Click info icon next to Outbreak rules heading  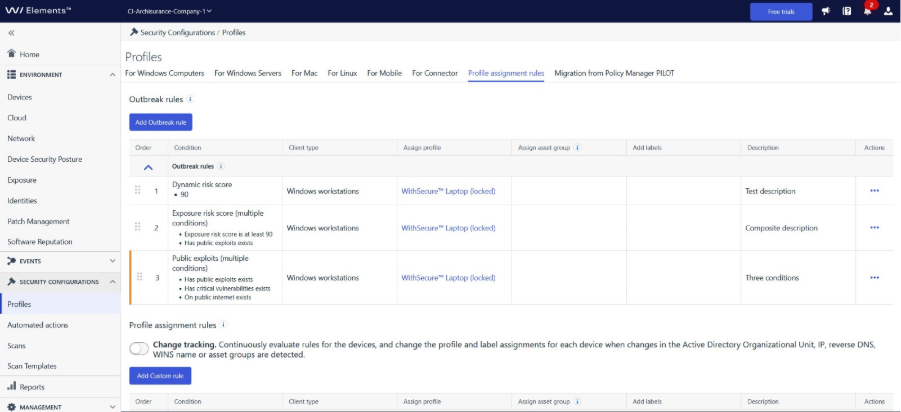tap(191, 99)
